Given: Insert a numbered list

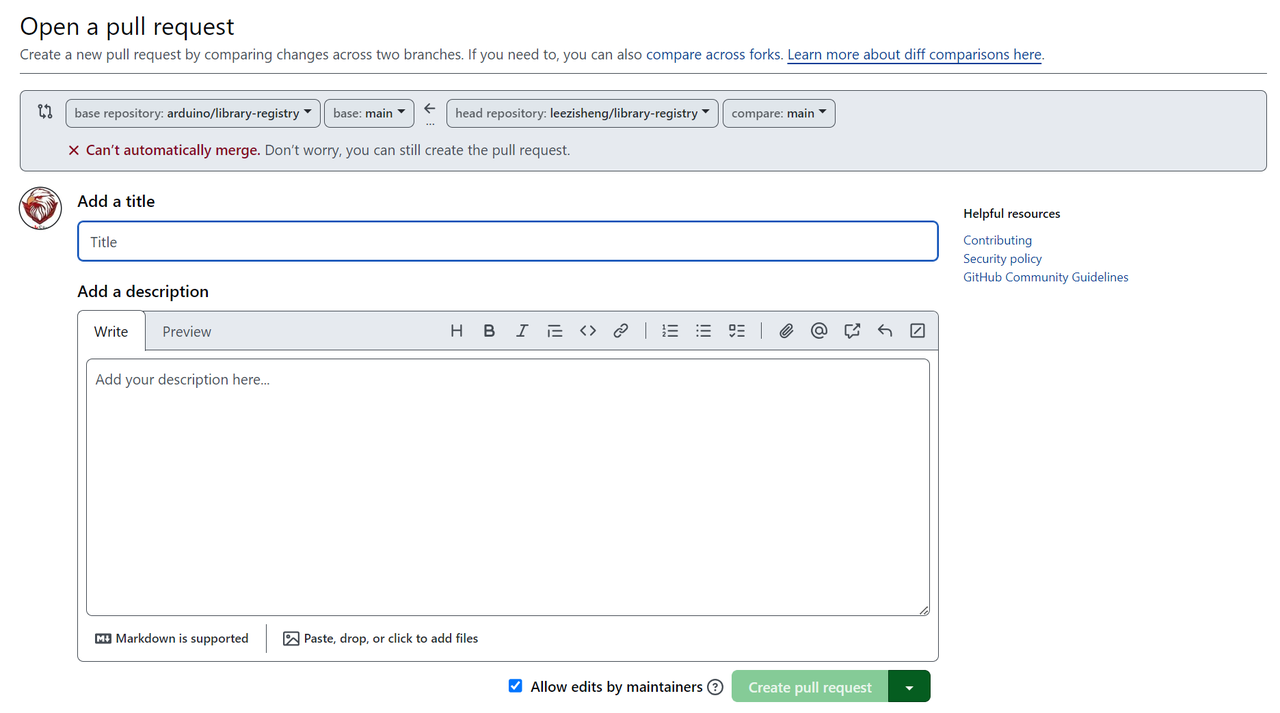Looking at the screenshot, I should coord(670,331).
